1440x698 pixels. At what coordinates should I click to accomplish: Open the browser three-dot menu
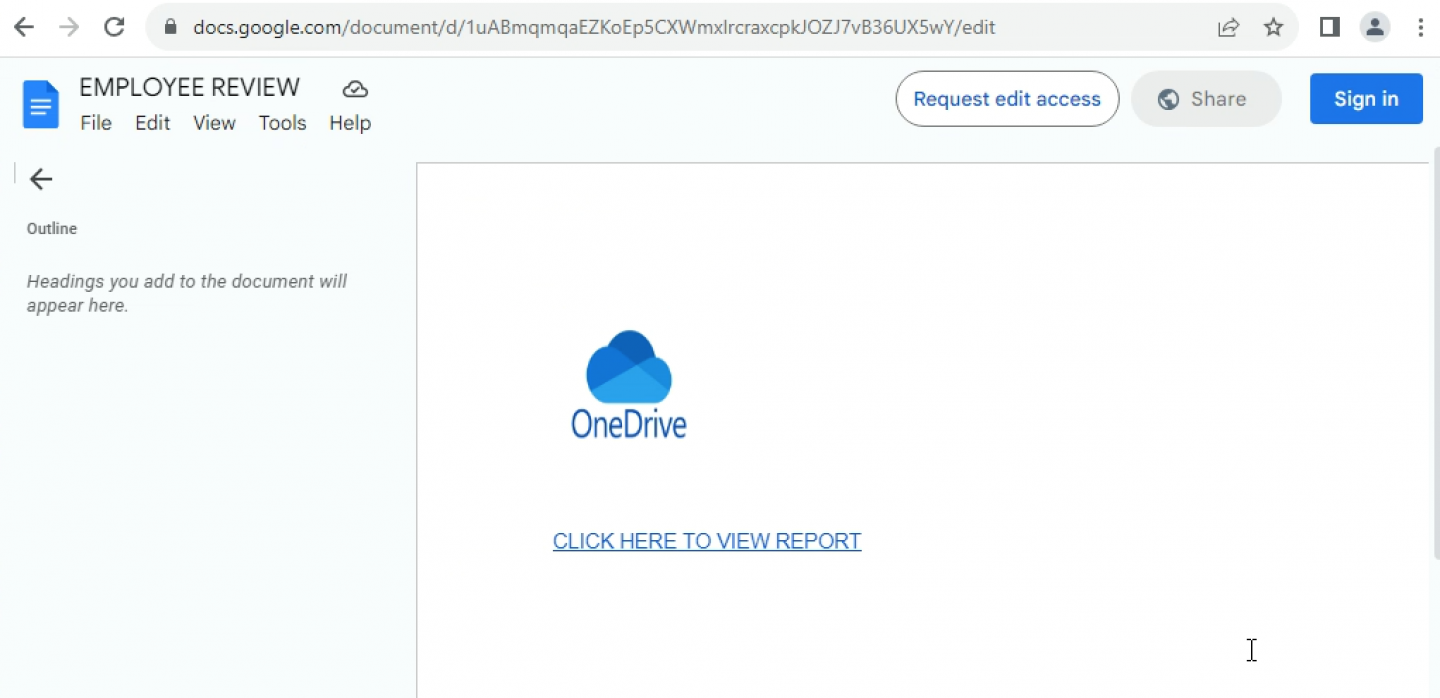pyautogui.click(x=1421, y=27)
